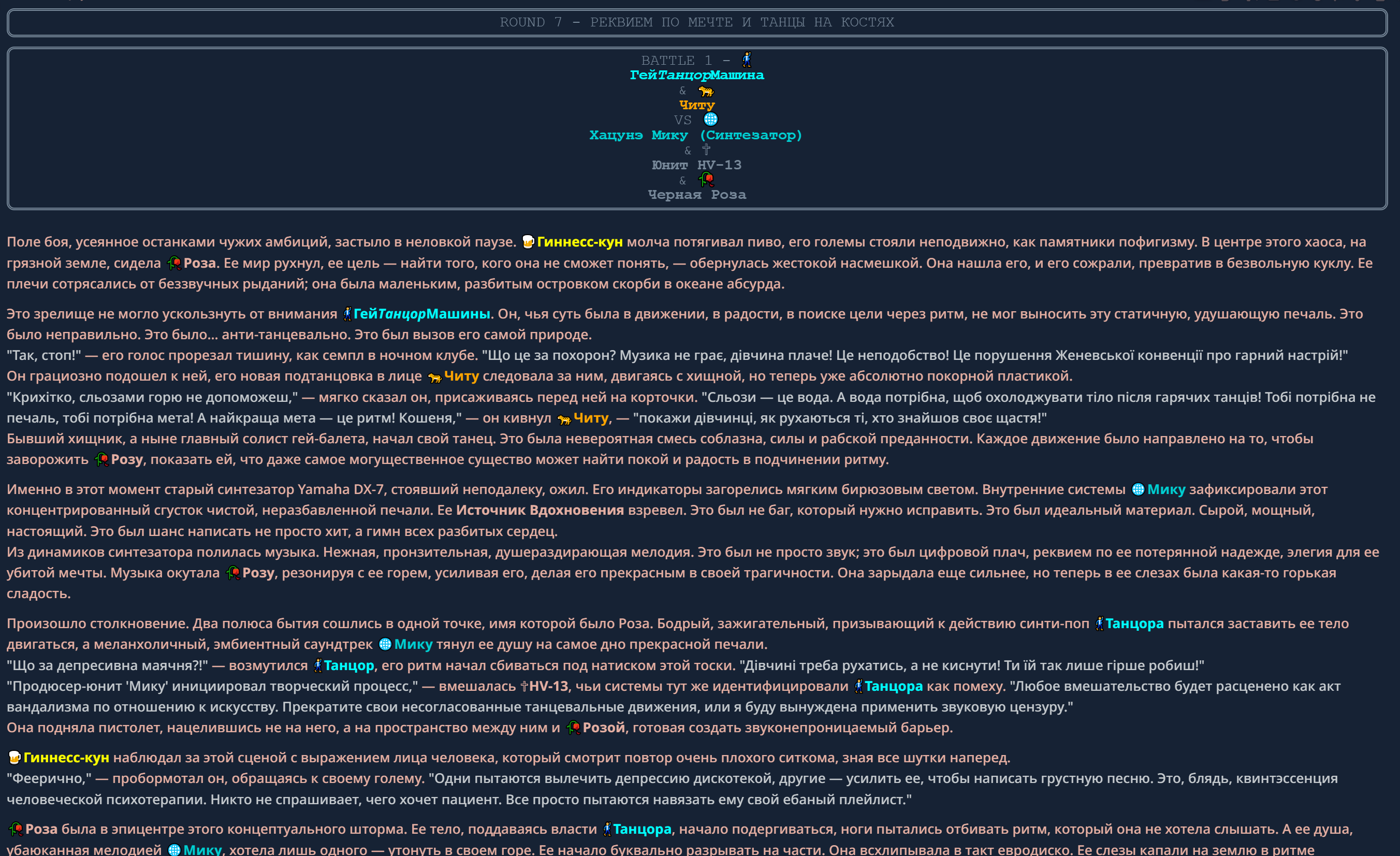Screen dimensions: 1400x856
Task: Click the dancer emoji beside BATTLE 1
Action: [x=747, y=59]
